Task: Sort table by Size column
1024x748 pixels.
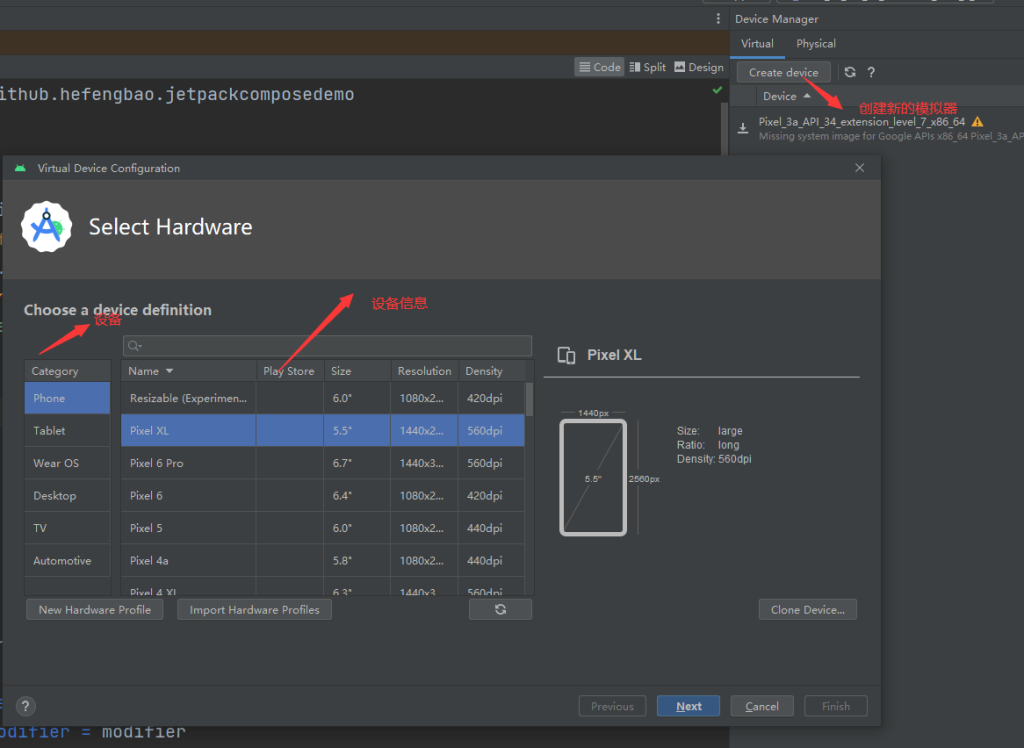Action: click(357, 371)
